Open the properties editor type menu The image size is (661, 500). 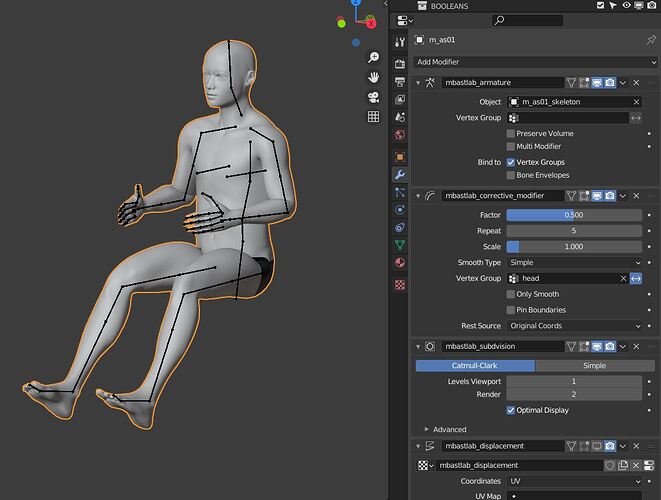point(405,20)
